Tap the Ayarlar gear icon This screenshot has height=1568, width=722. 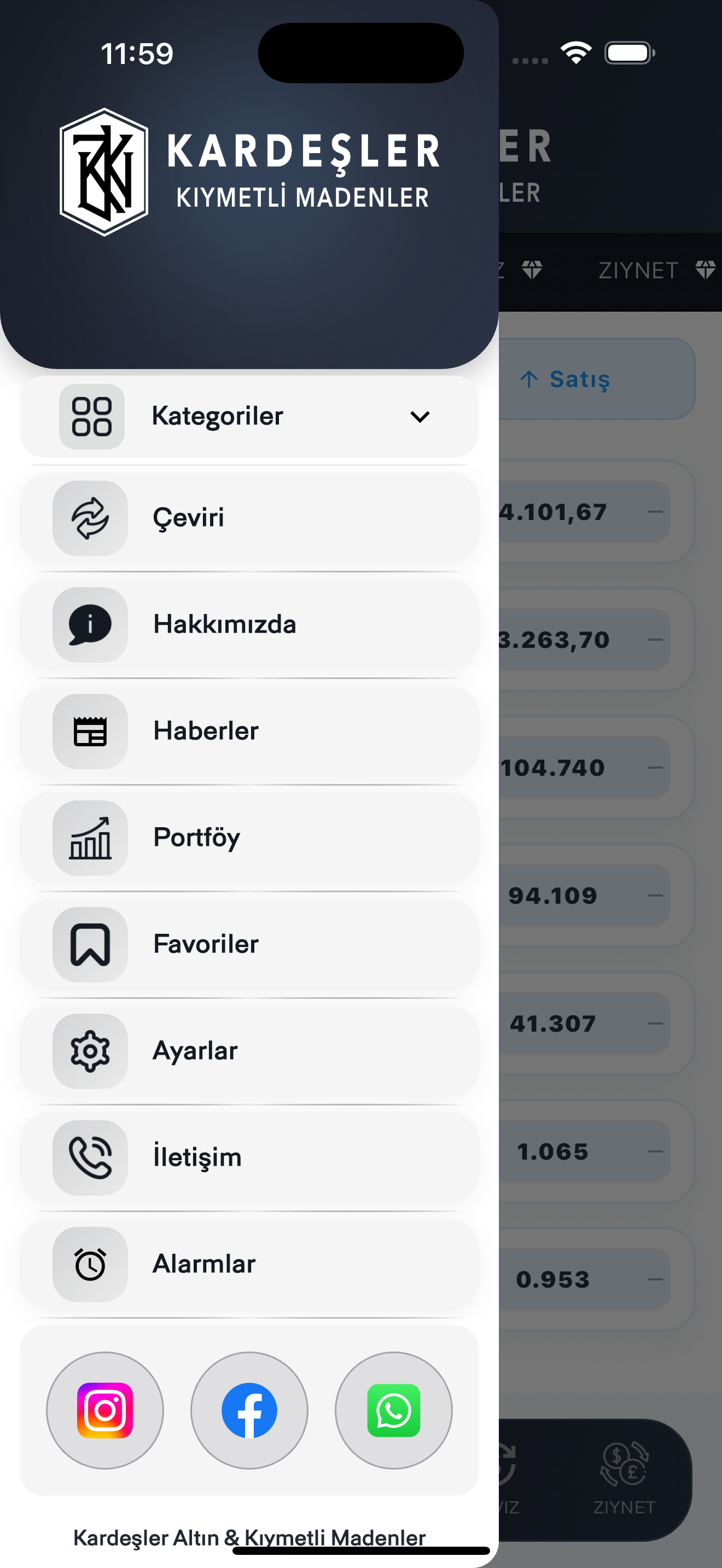coord(90,1051)
